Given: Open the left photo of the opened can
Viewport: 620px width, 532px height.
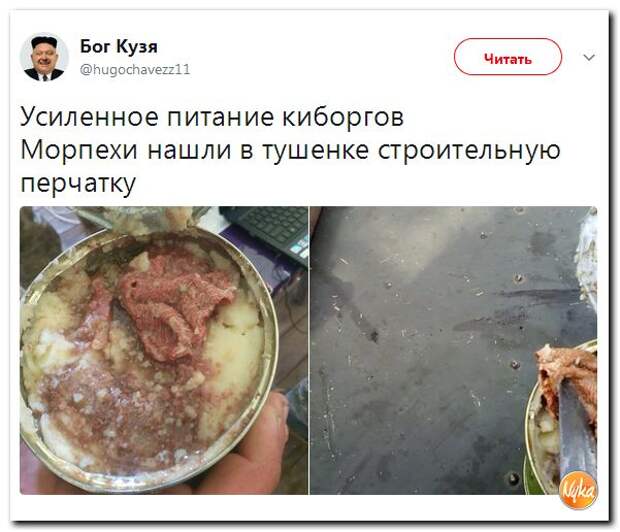Looking at the screenshot, I should pyautogui.click(x=164, y=350).
